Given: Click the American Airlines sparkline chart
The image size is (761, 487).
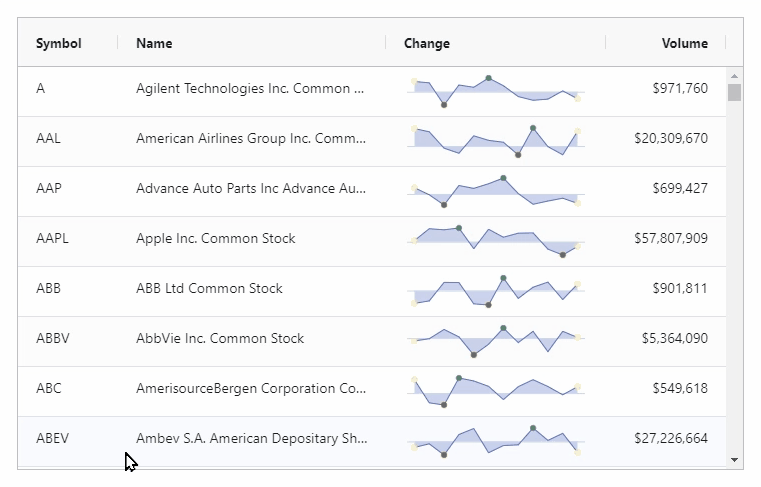Looking at the screenshot, I should click(495, 139).
